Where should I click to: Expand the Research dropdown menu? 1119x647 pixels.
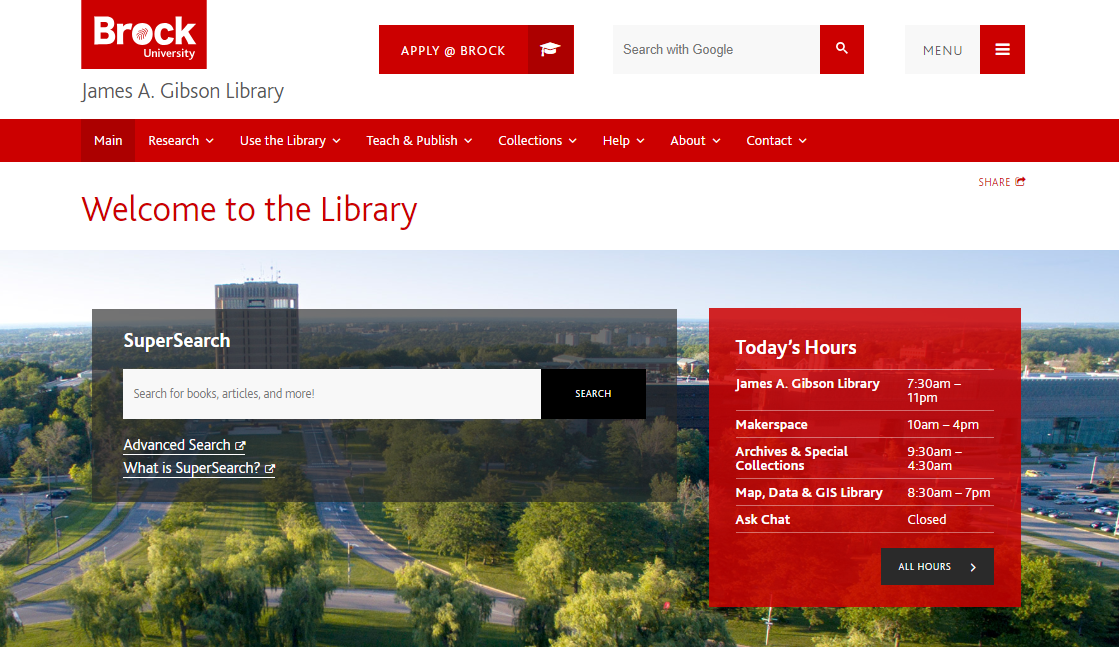click(x=181, y=141)
